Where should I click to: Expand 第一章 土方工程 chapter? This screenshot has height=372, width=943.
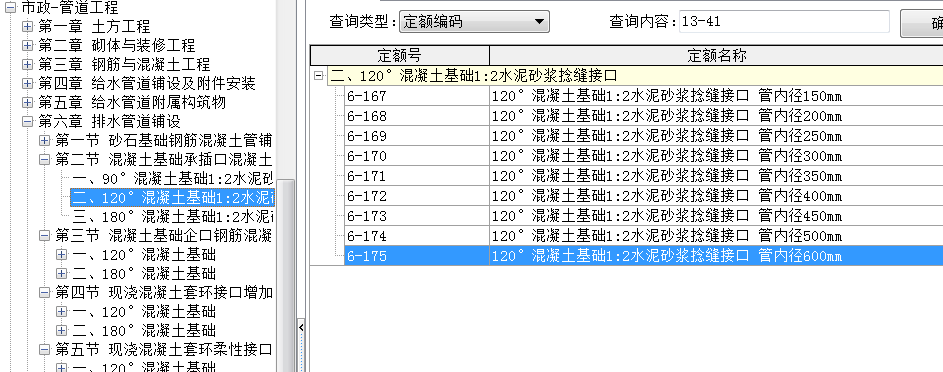[x=27, y=26]
